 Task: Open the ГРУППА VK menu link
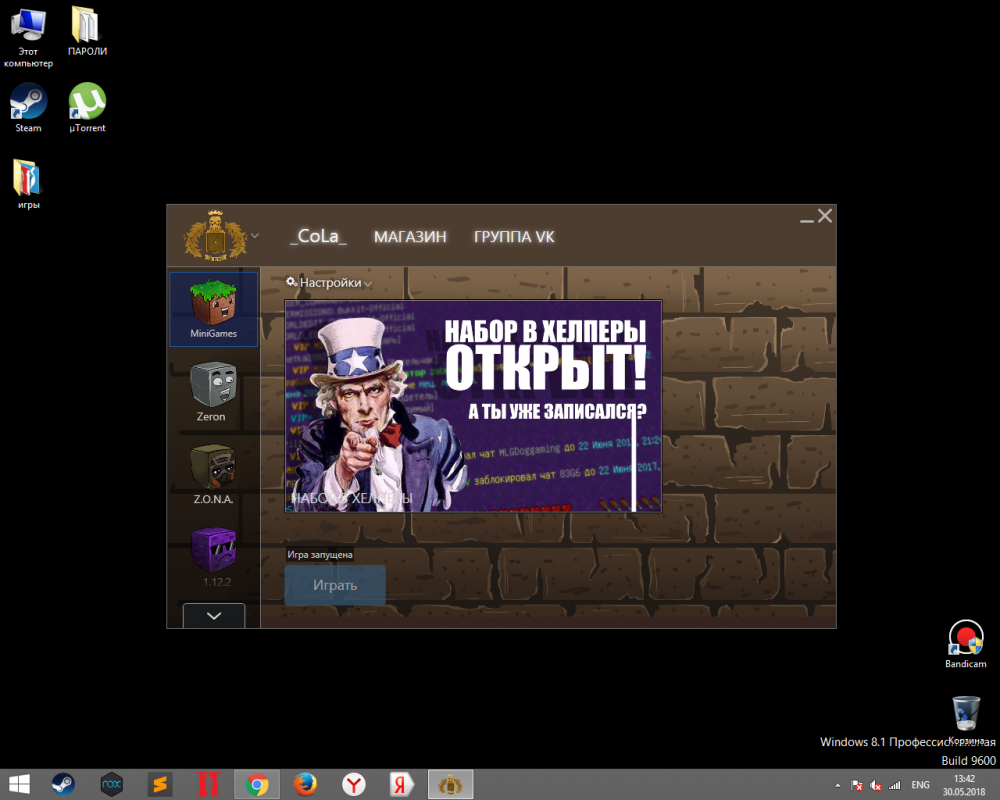point(514,237)
